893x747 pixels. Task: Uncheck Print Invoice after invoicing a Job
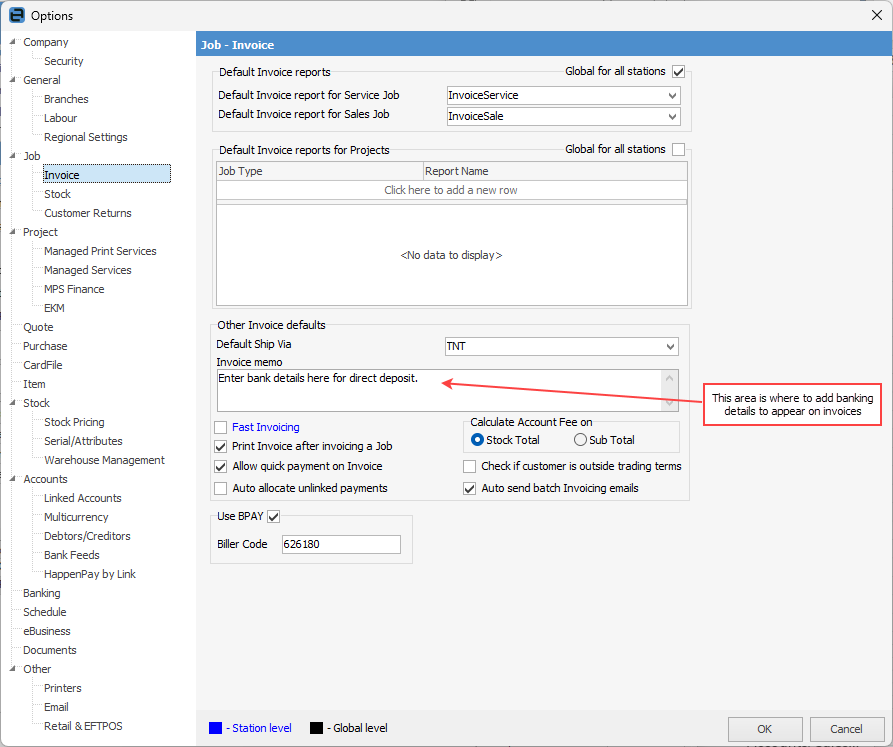coord(222,446)
